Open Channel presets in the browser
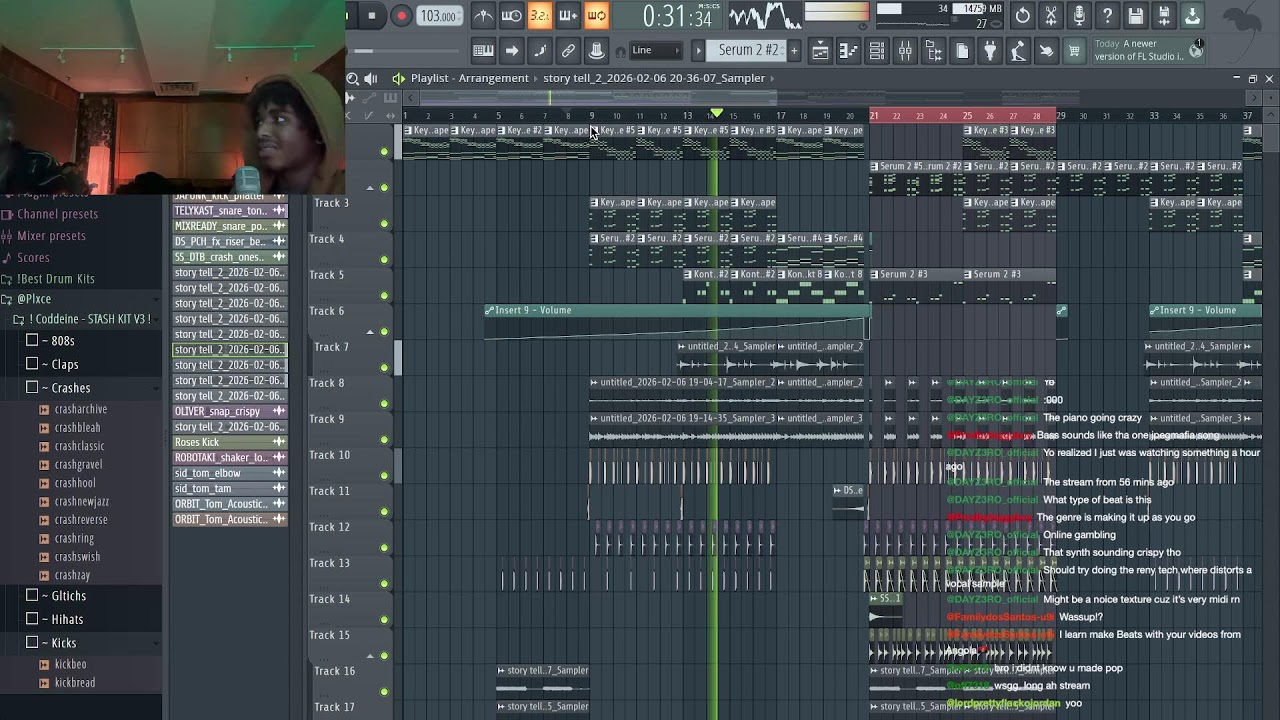This screenshot has width=1280, height=720. coord(57,214)
